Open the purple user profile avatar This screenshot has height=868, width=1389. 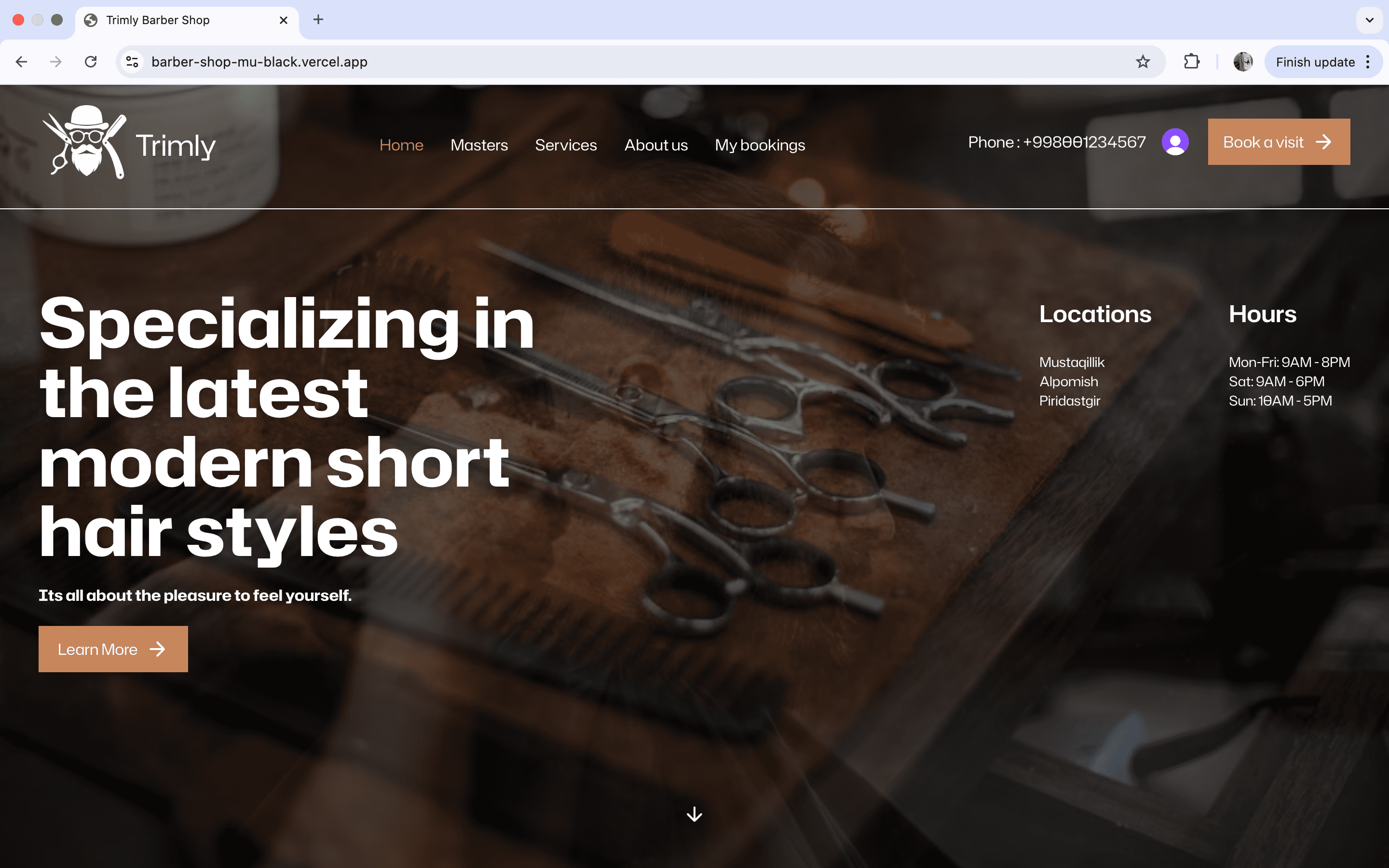1175,142
